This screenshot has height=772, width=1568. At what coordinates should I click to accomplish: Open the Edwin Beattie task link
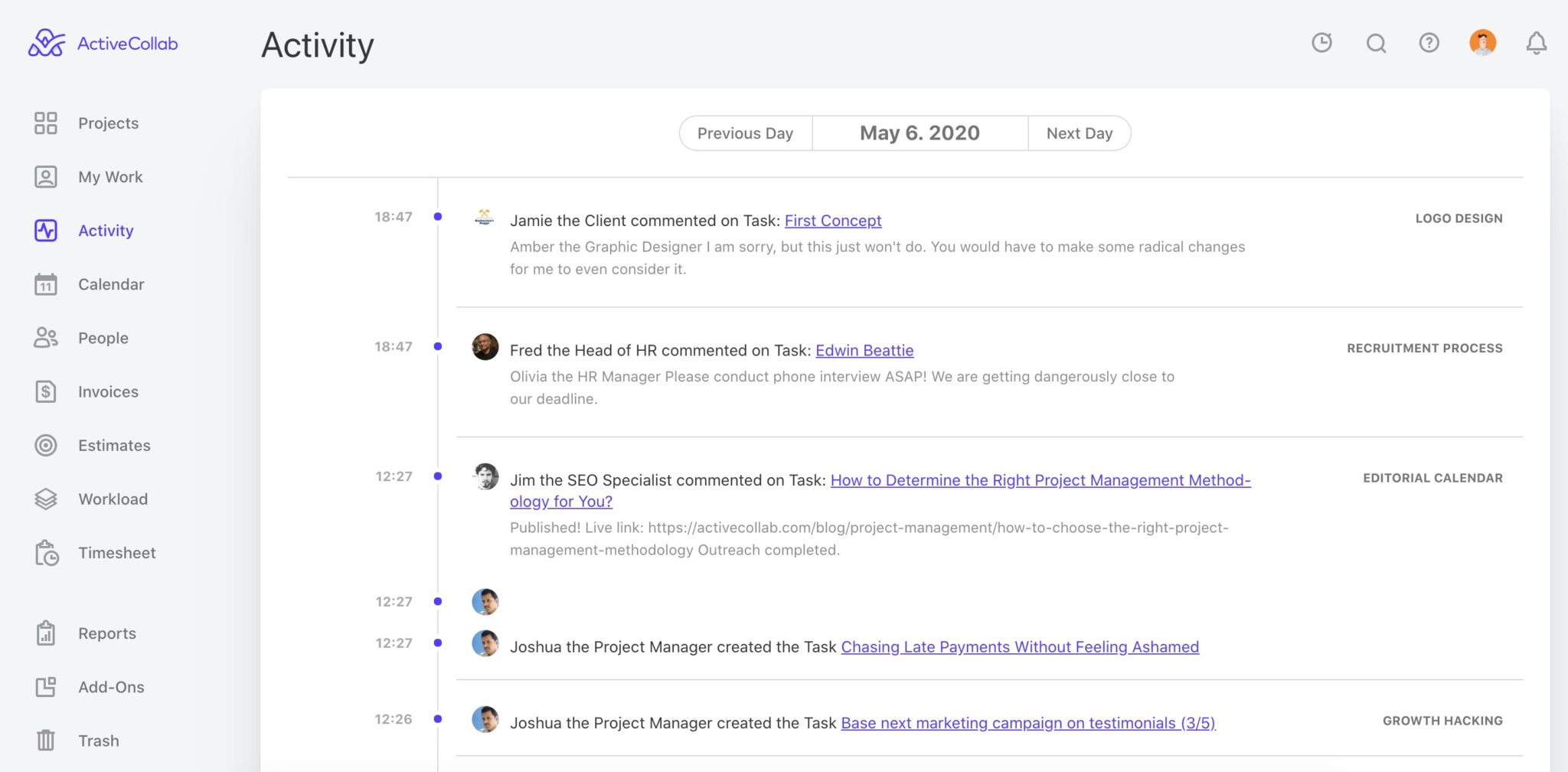point(864,350)
